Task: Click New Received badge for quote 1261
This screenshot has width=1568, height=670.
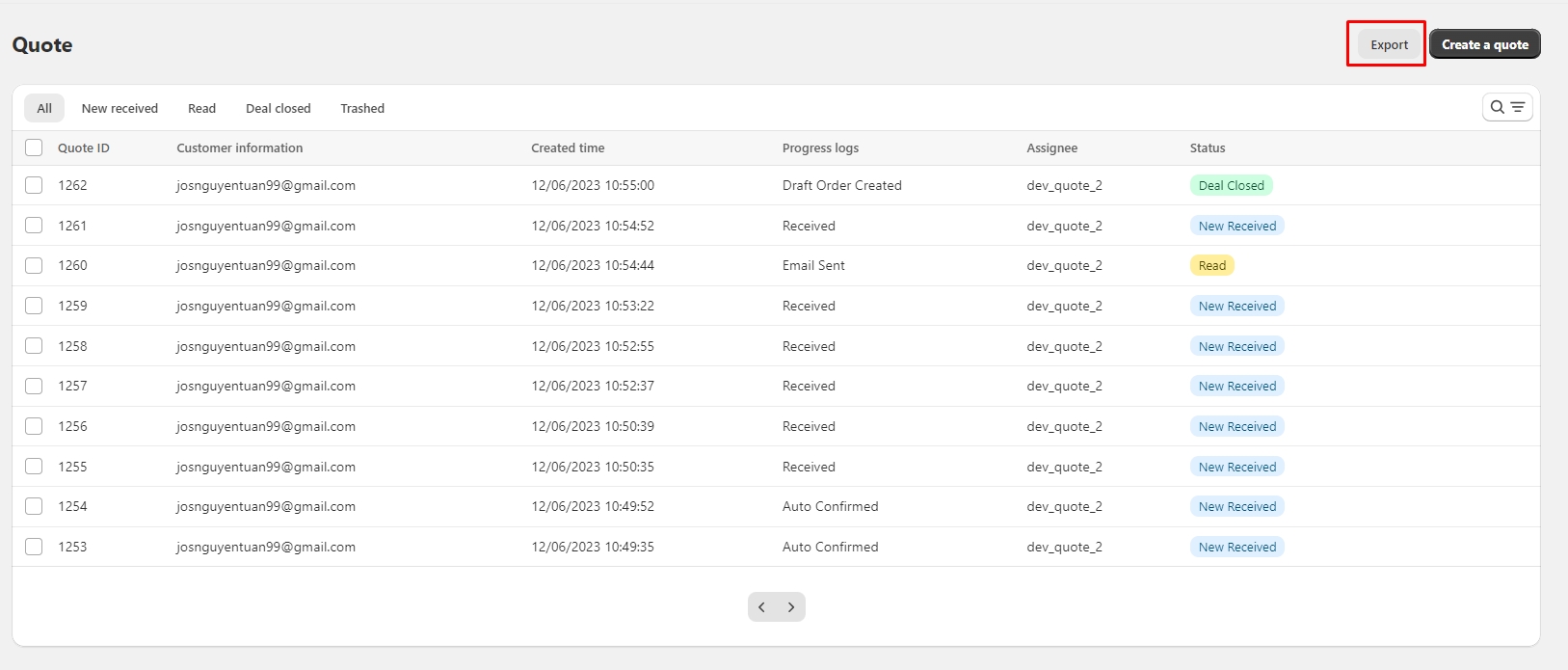Action: [1236, 226]
